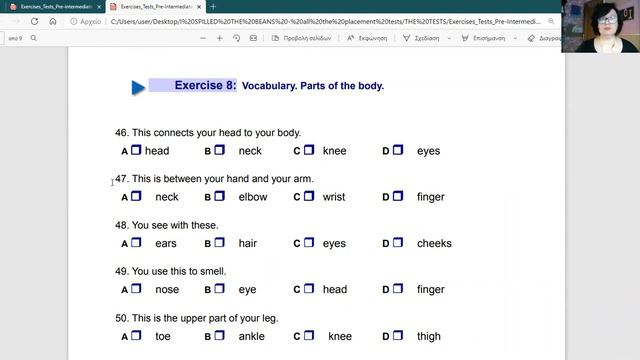
Task: Check box C eyes for question 48
Action: (x=309, y=243)
